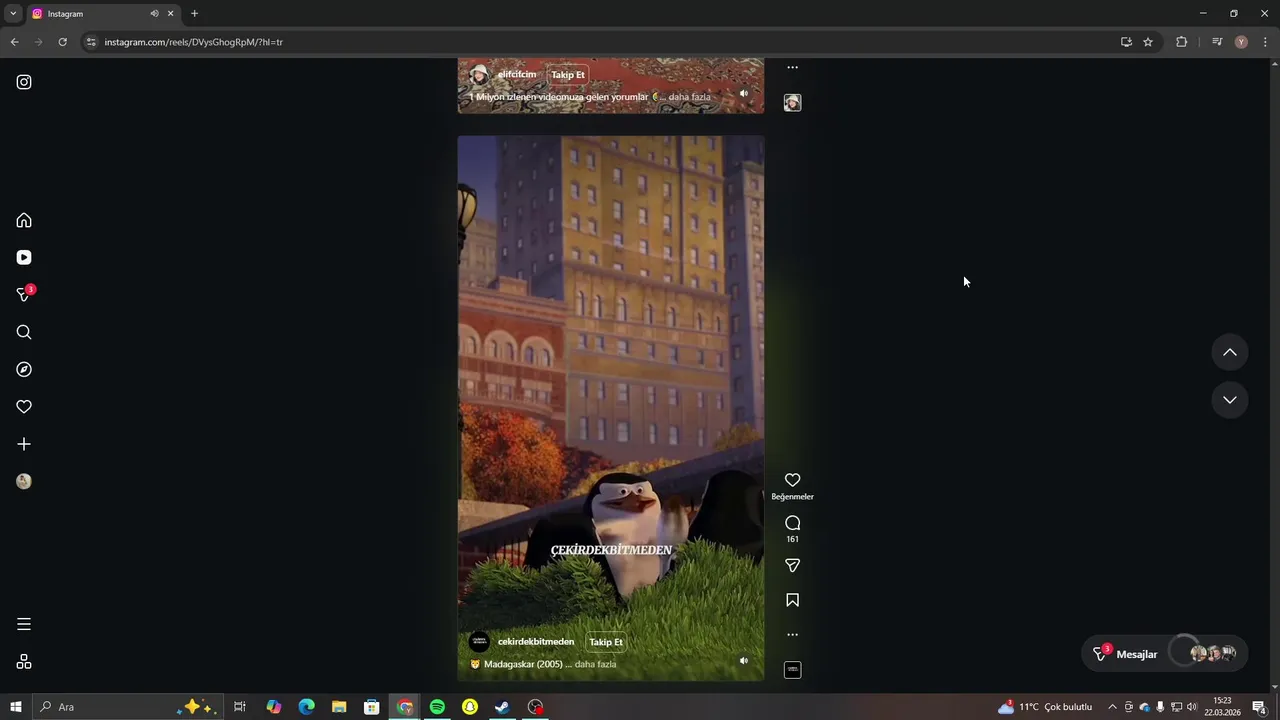The height and width of the screenshot is (720, 1280).
Task: Open the tab search dropdown
Action: (x=13, y=14)
